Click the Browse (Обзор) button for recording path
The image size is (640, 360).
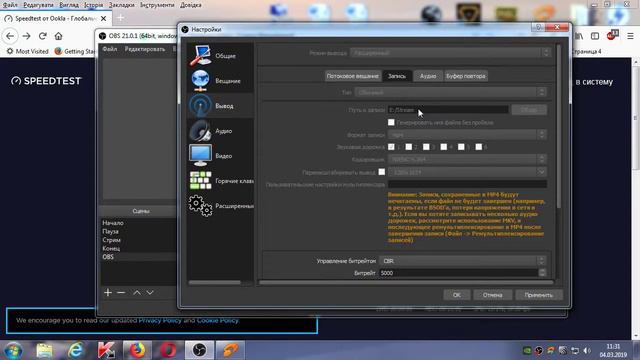pos(529,110)
